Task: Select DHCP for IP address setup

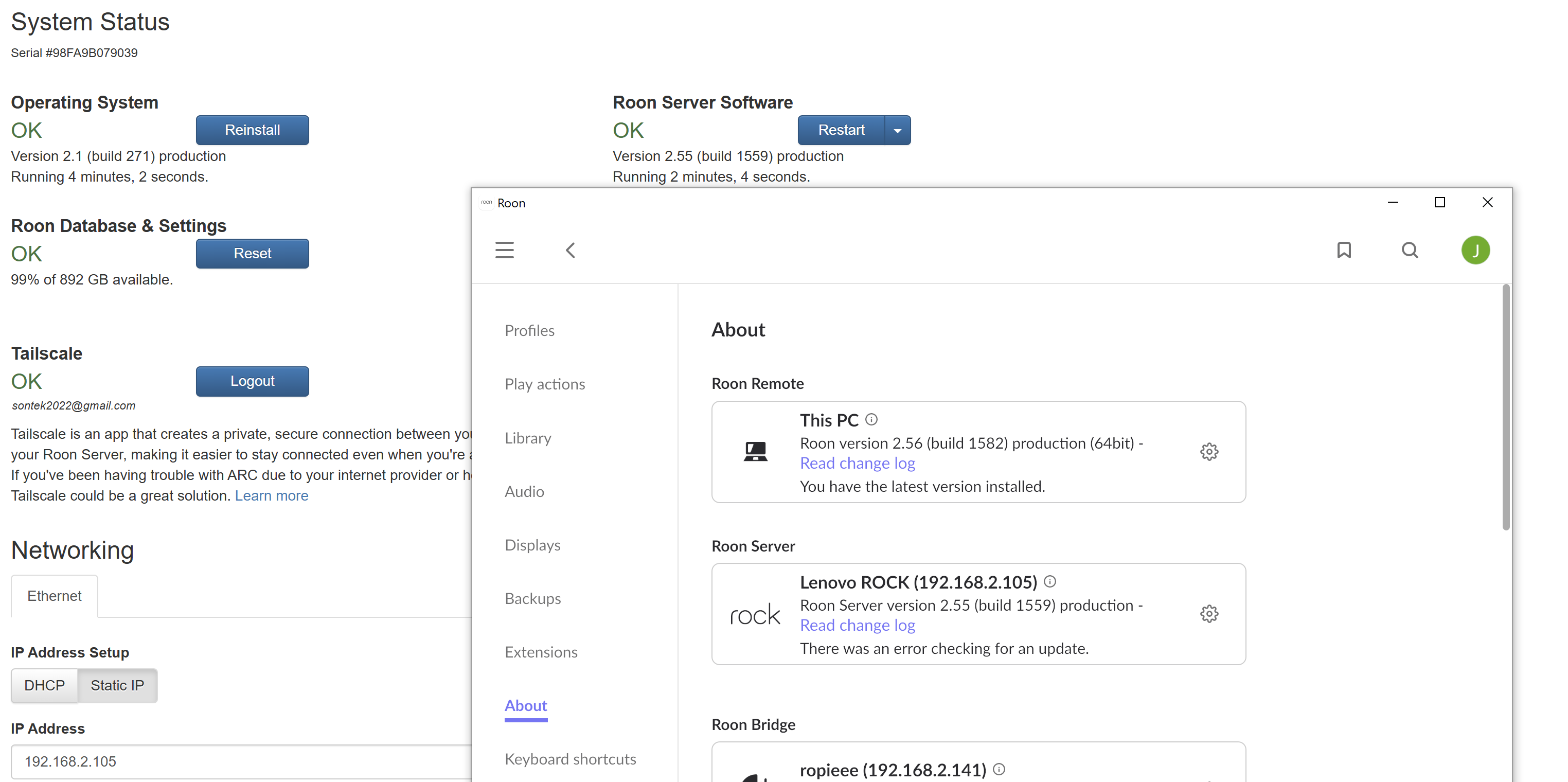Action: [x=44, y=685]
